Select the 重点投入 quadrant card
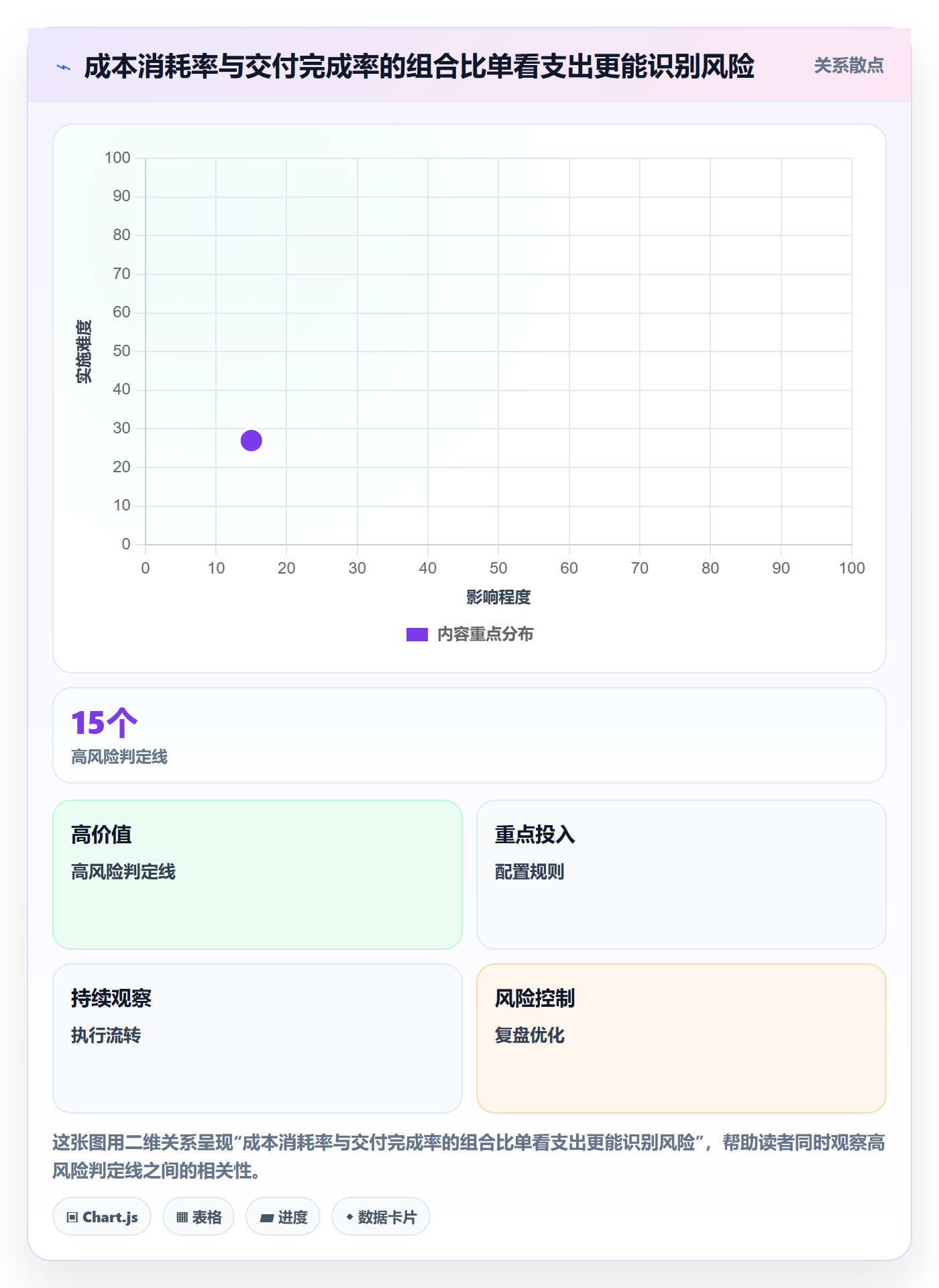Viewport: 939px width, 1288px height. click(x=681, y=875)
